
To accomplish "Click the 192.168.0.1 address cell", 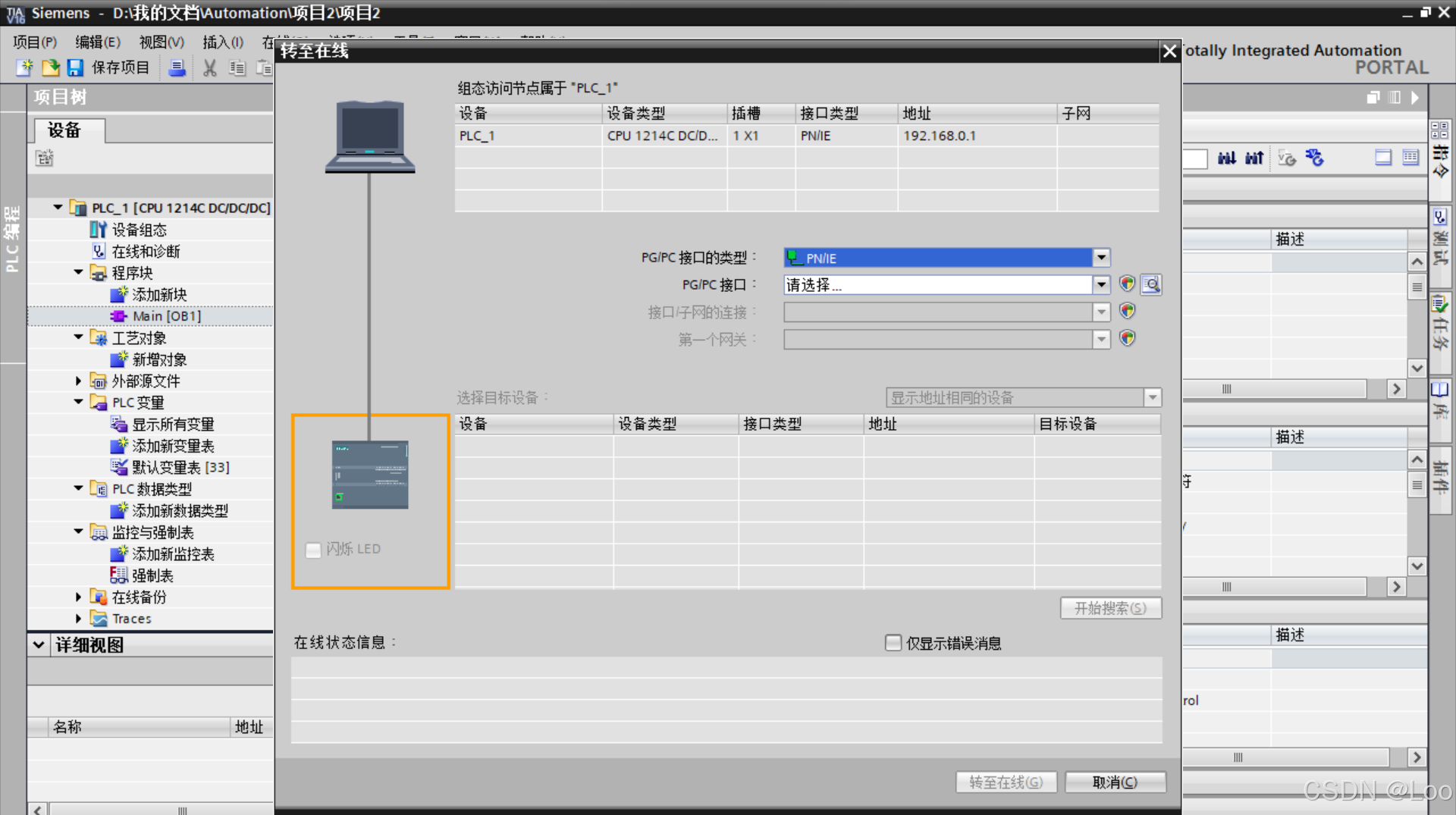I will 977,136.
